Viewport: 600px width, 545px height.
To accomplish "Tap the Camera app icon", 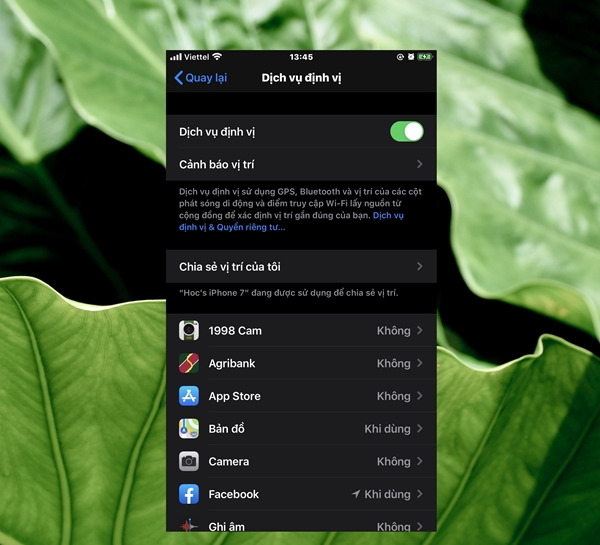I will point(189,461).
